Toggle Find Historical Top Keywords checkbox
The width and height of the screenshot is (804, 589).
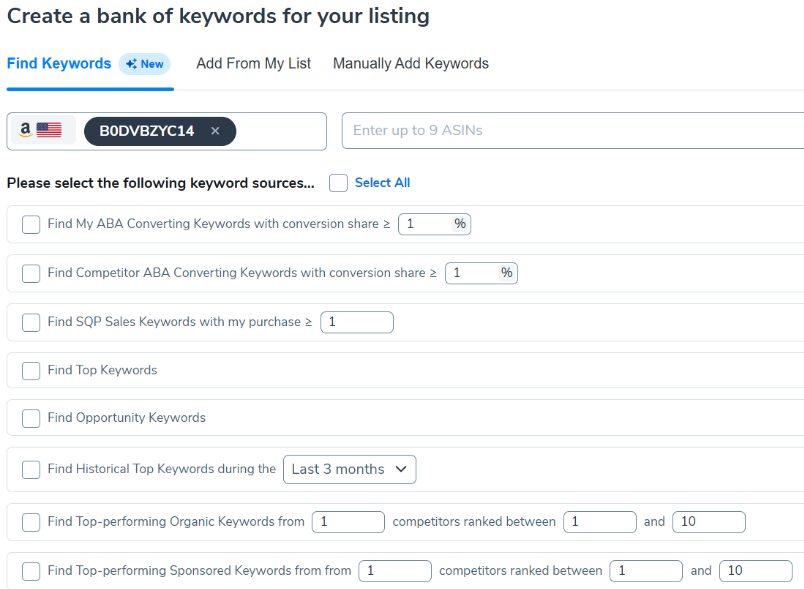tap(31, 469)
